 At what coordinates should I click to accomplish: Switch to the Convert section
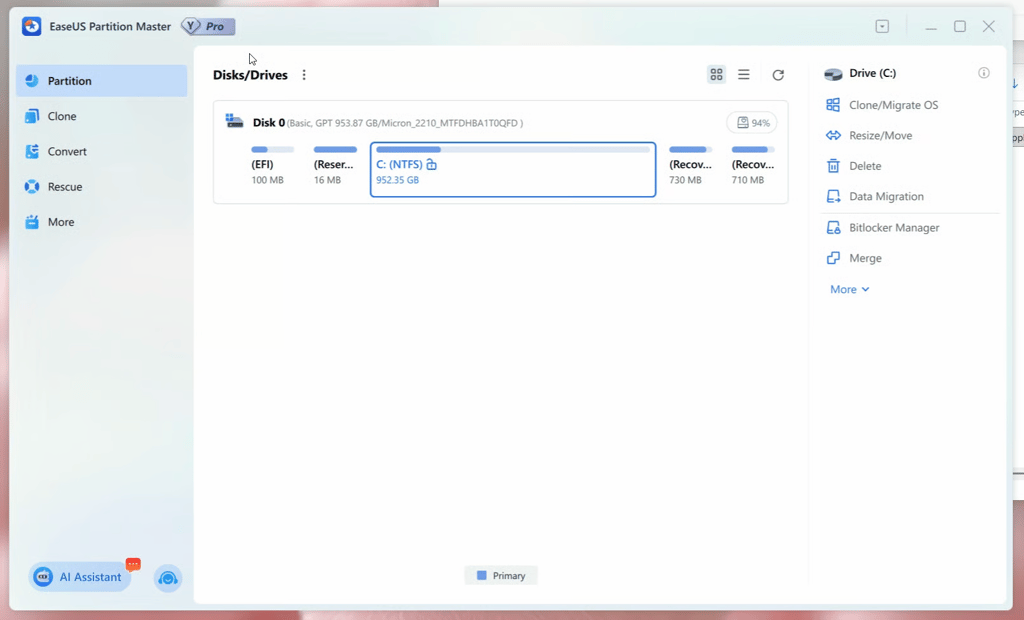coord(101,152)
